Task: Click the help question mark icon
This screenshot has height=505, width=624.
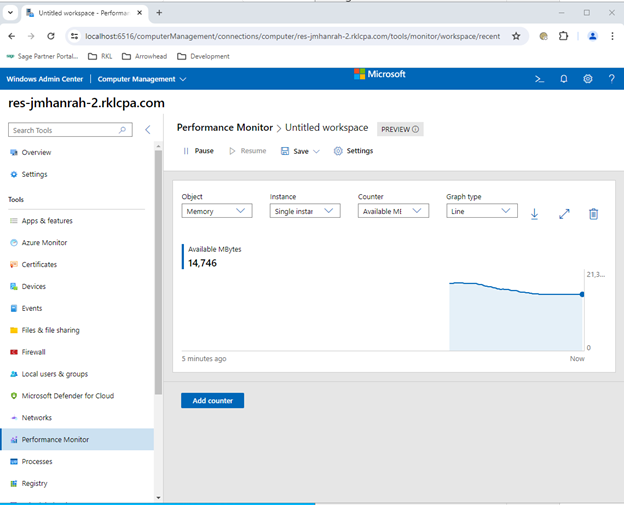Action: click(x=611, y=79)
